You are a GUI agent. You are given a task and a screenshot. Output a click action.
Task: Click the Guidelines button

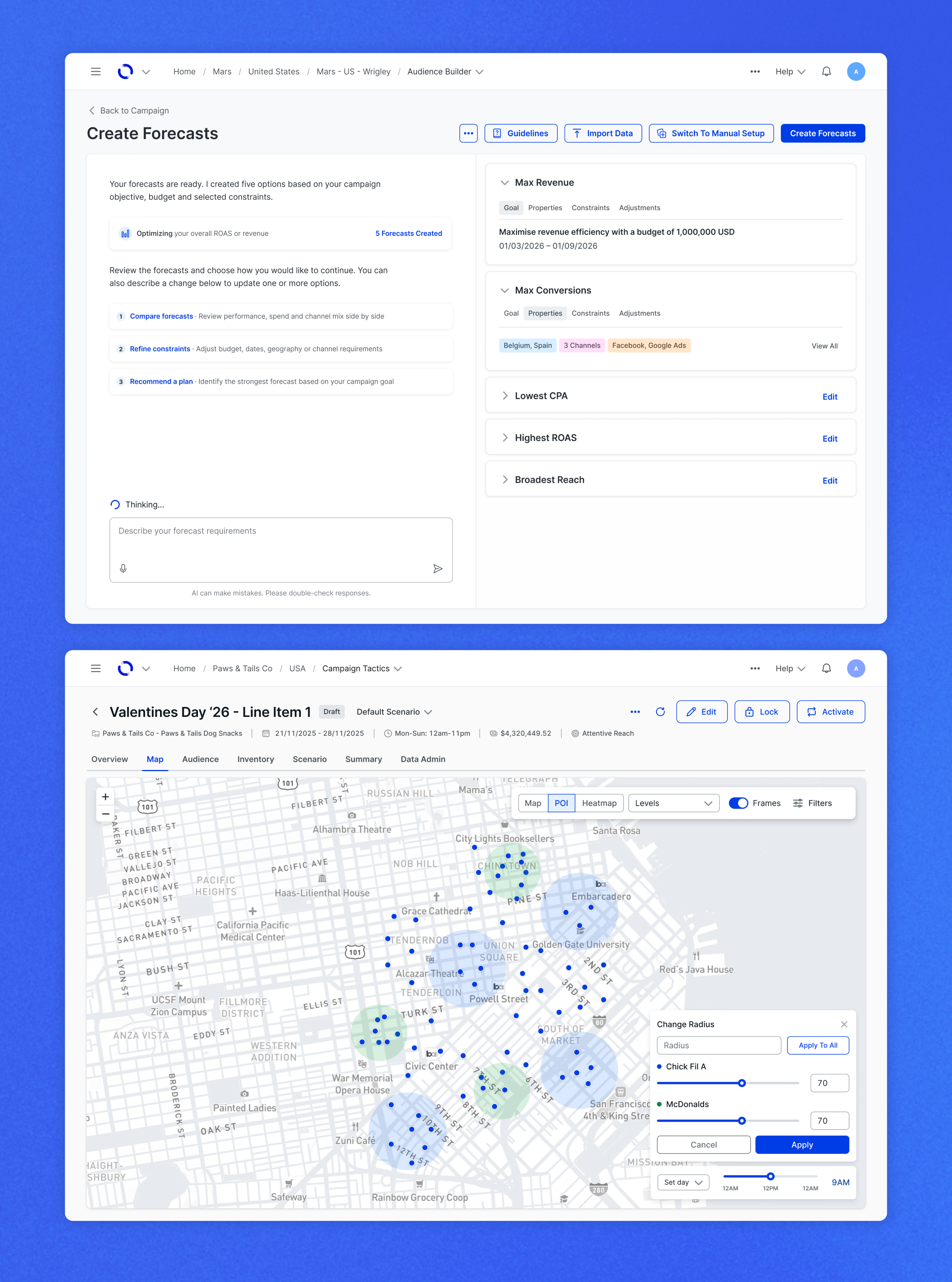[x=521, y=133]
